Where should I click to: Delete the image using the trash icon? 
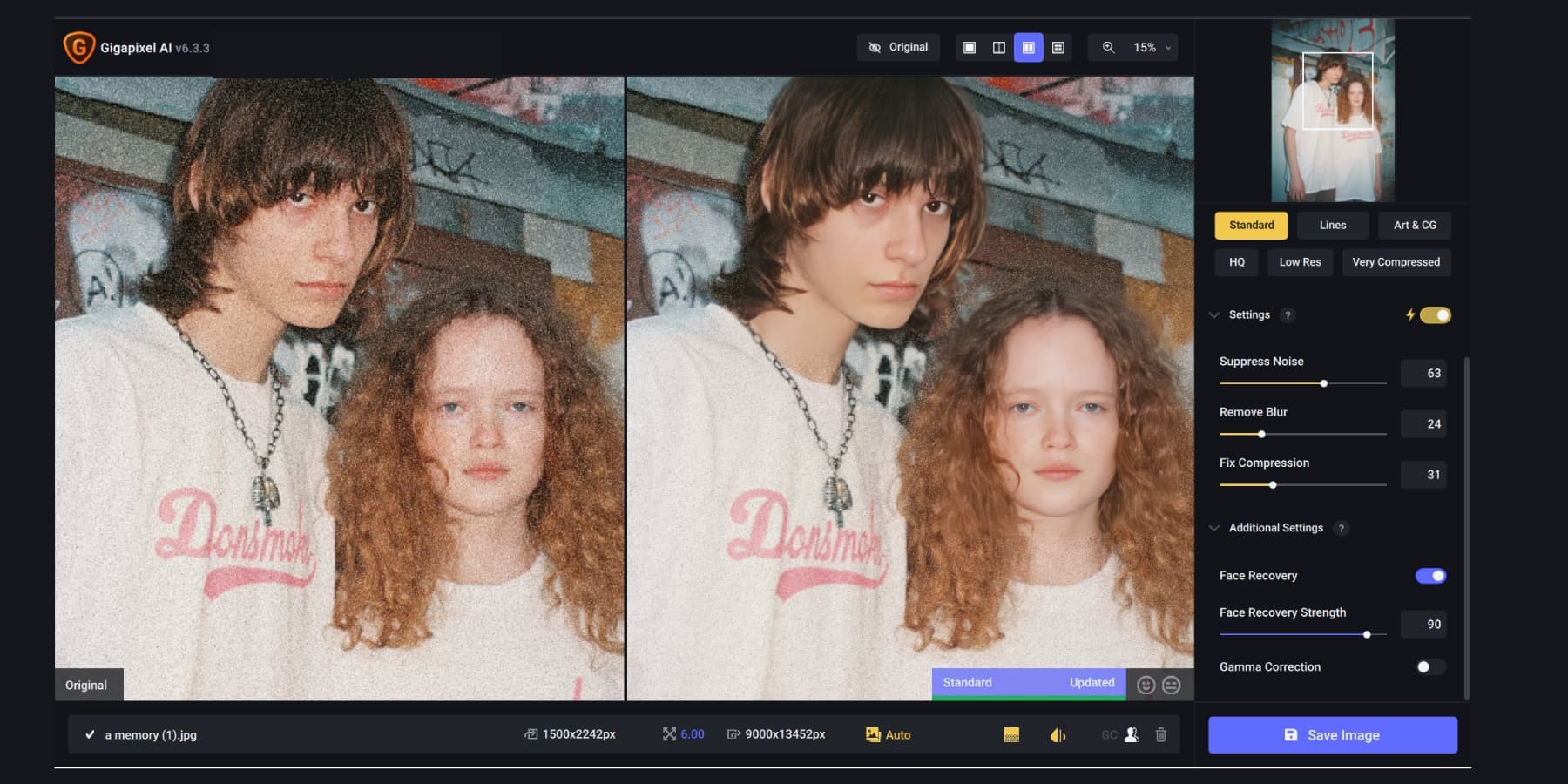(x=1161, y=734)
